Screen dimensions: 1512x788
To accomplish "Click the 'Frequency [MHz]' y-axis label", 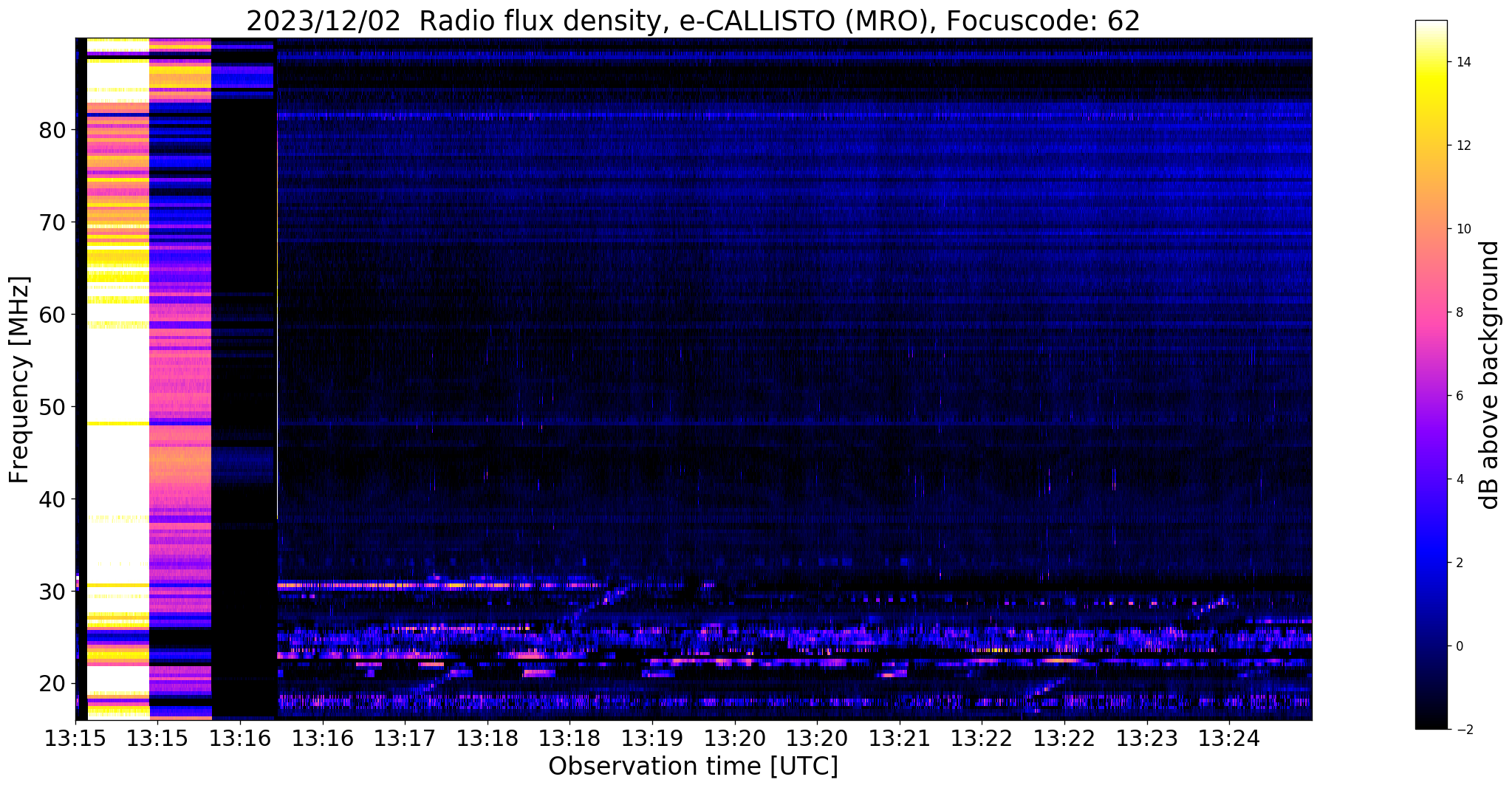I will (x=19, y=380).
